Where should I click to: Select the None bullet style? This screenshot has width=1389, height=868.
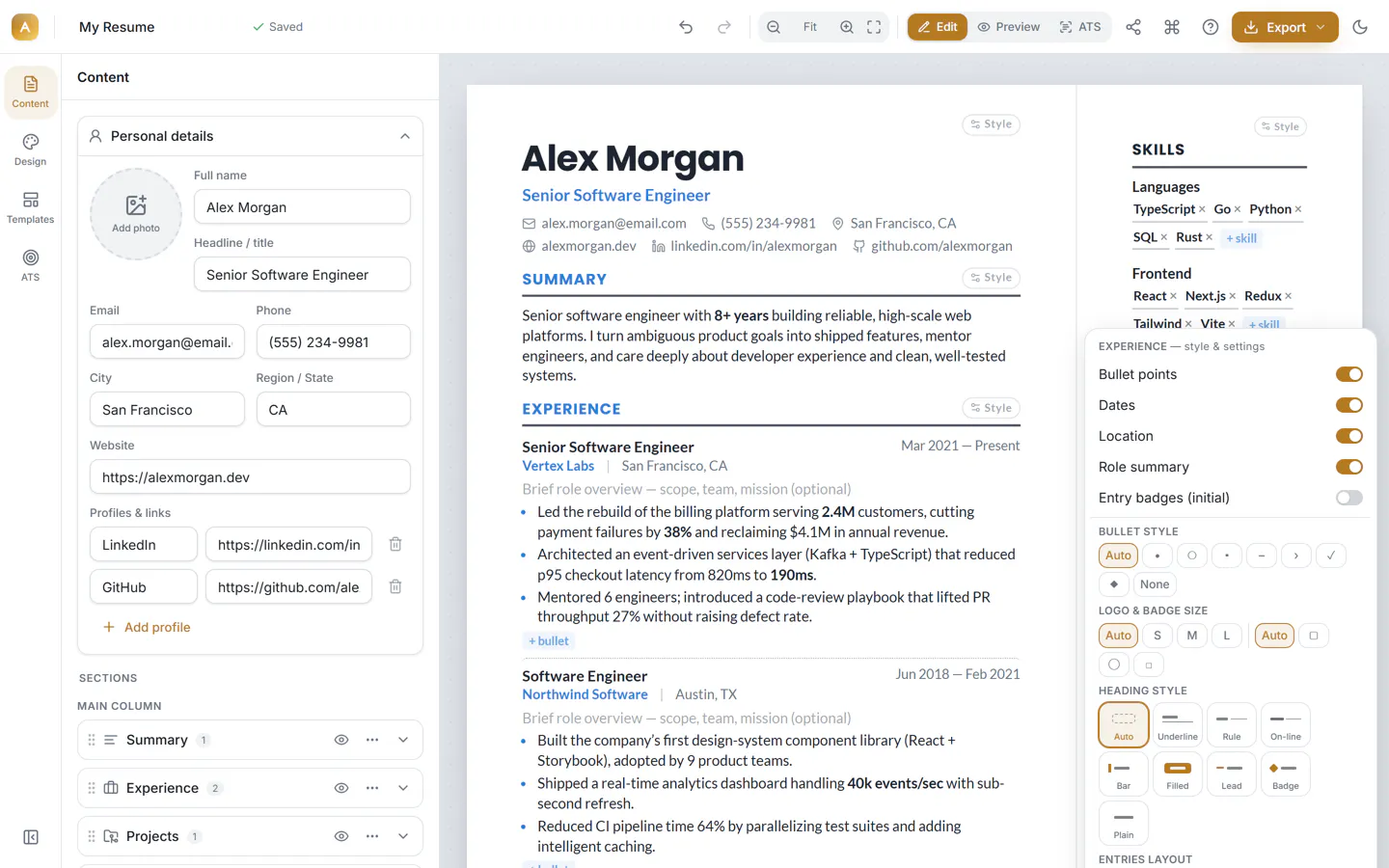pos(1155,584)
